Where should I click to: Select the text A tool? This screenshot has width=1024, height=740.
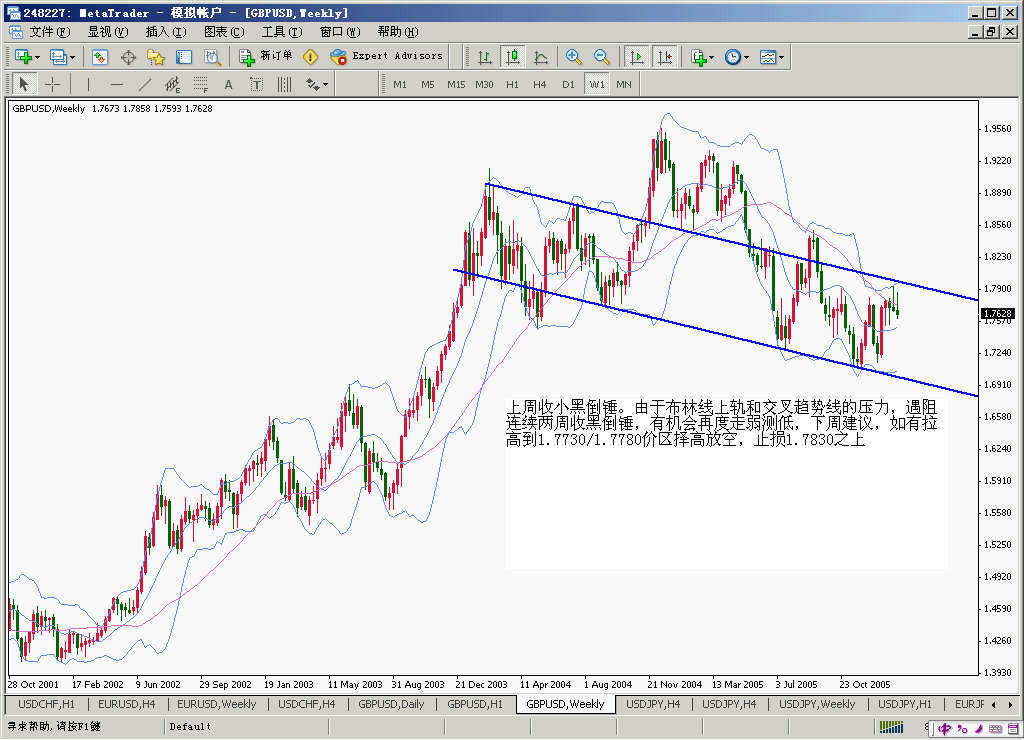229,84
